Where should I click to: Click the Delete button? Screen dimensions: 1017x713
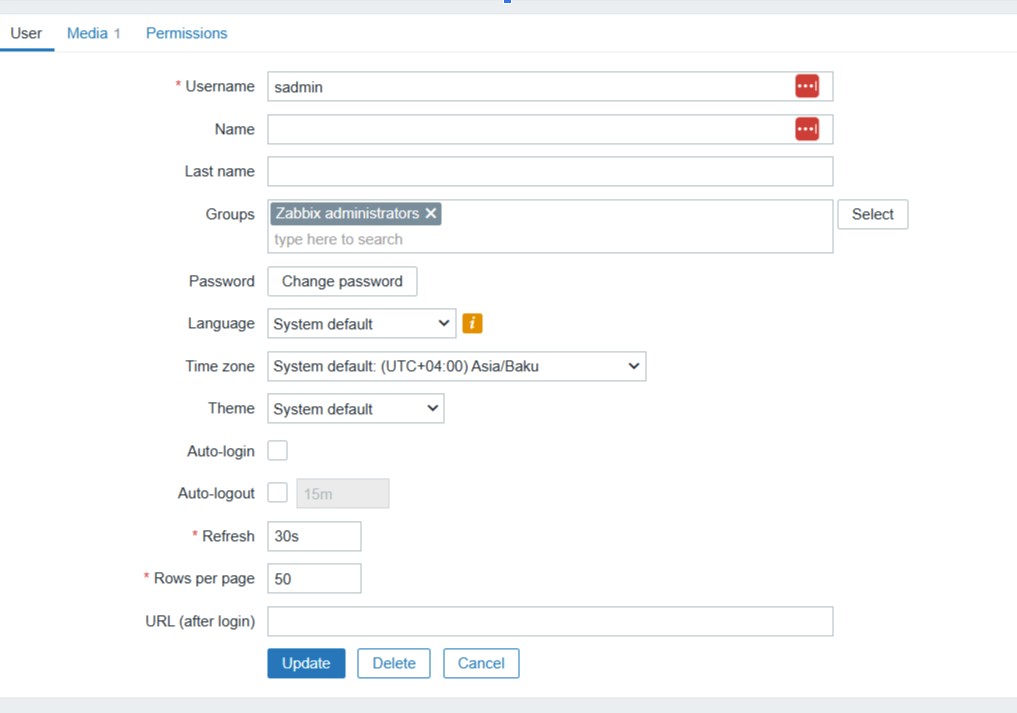393,663
